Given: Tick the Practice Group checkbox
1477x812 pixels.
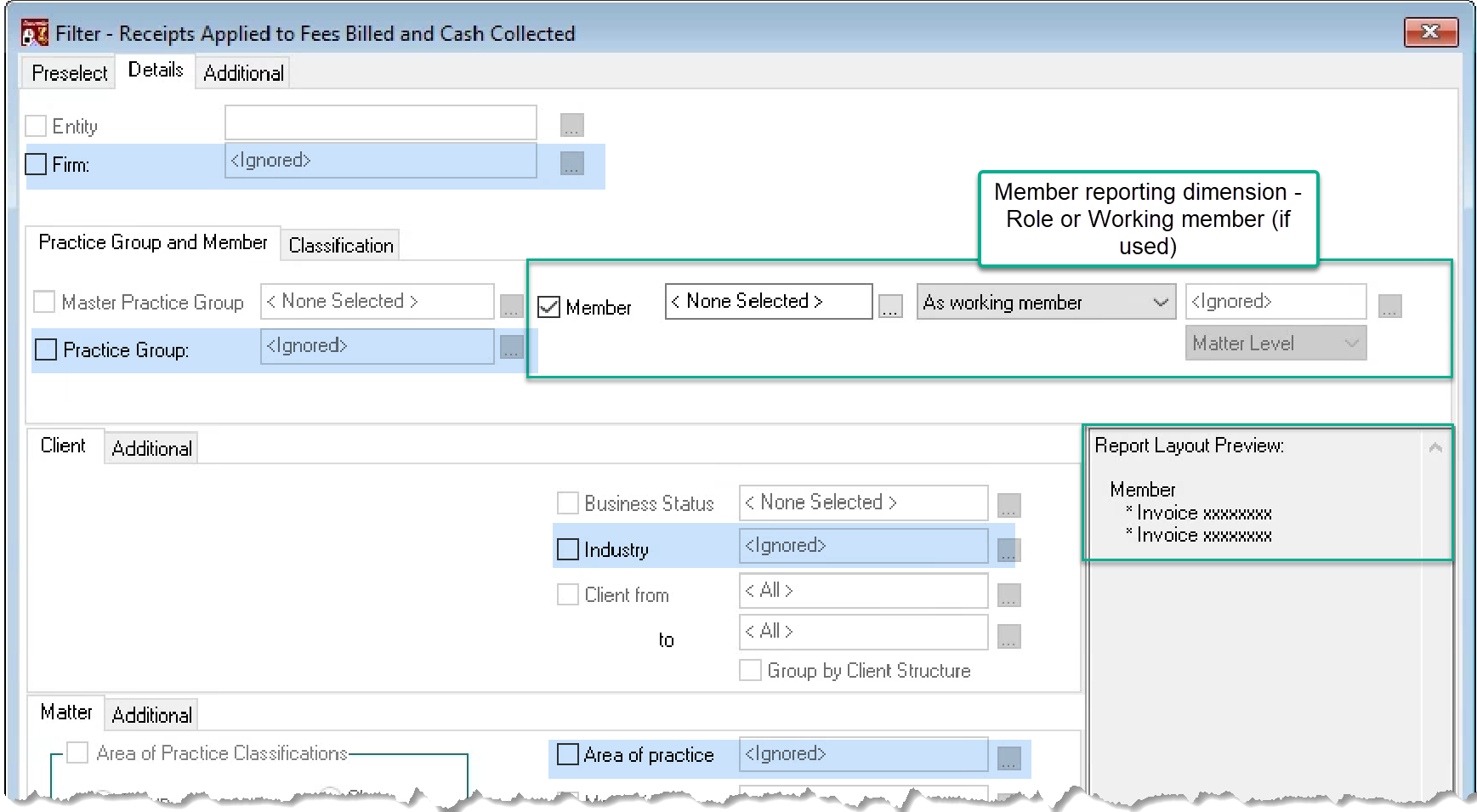Looking at the screenshot, I should [46, 349].
